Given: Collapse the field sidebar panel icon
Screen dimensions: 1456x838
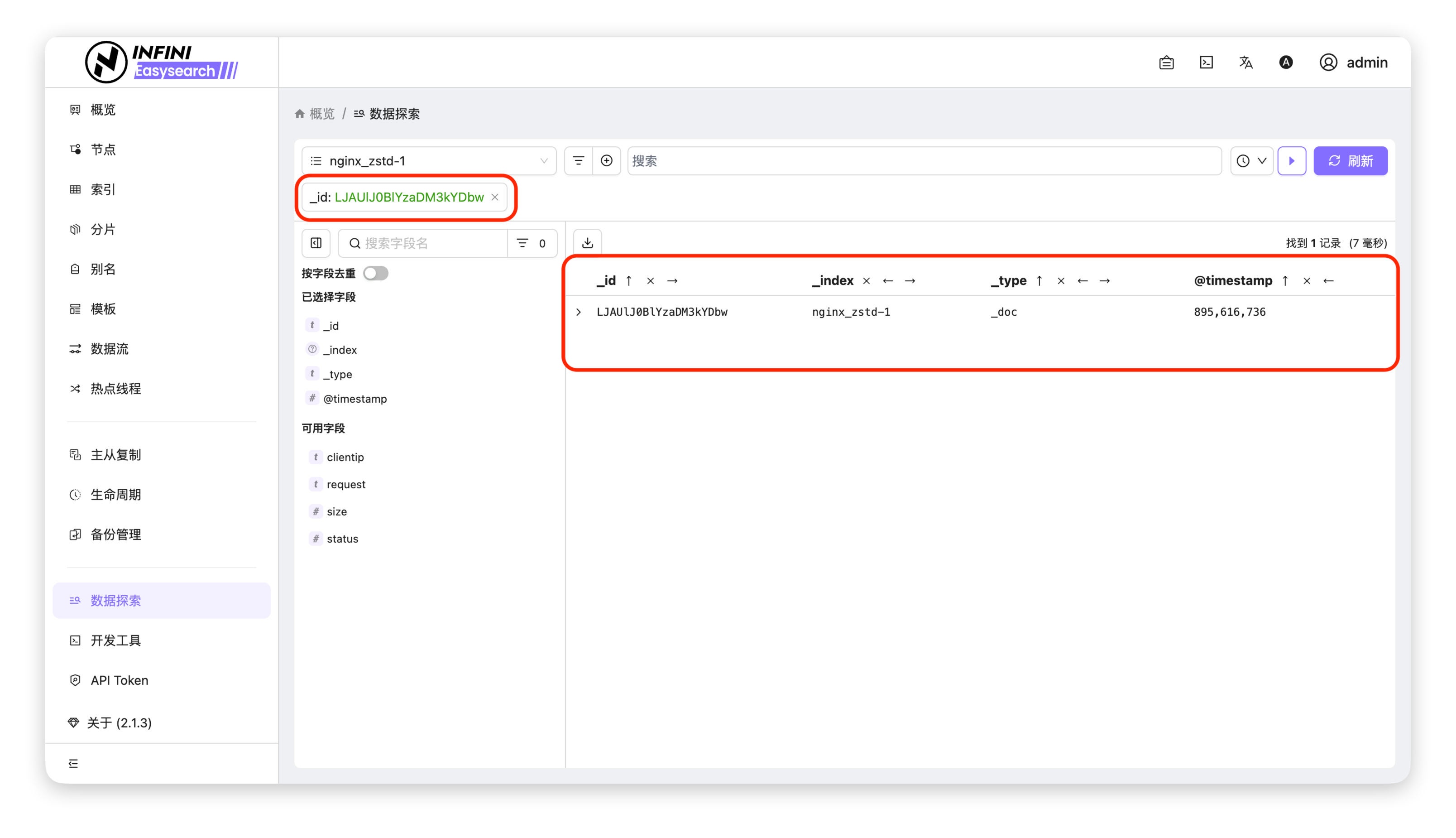Looking at the screenshot, I should 316,243.
